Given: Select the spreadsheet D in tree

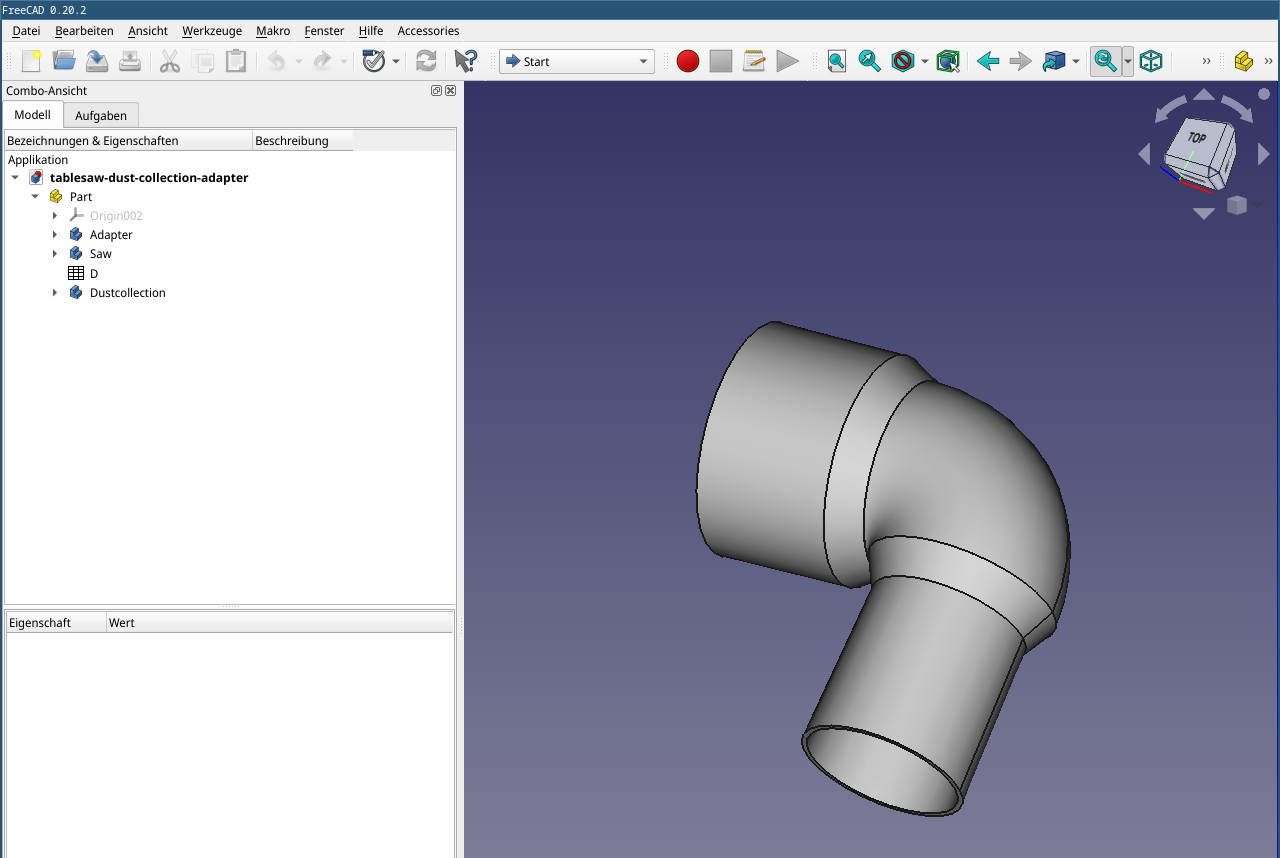Looking at the screenshot, I should click(93, 274).
